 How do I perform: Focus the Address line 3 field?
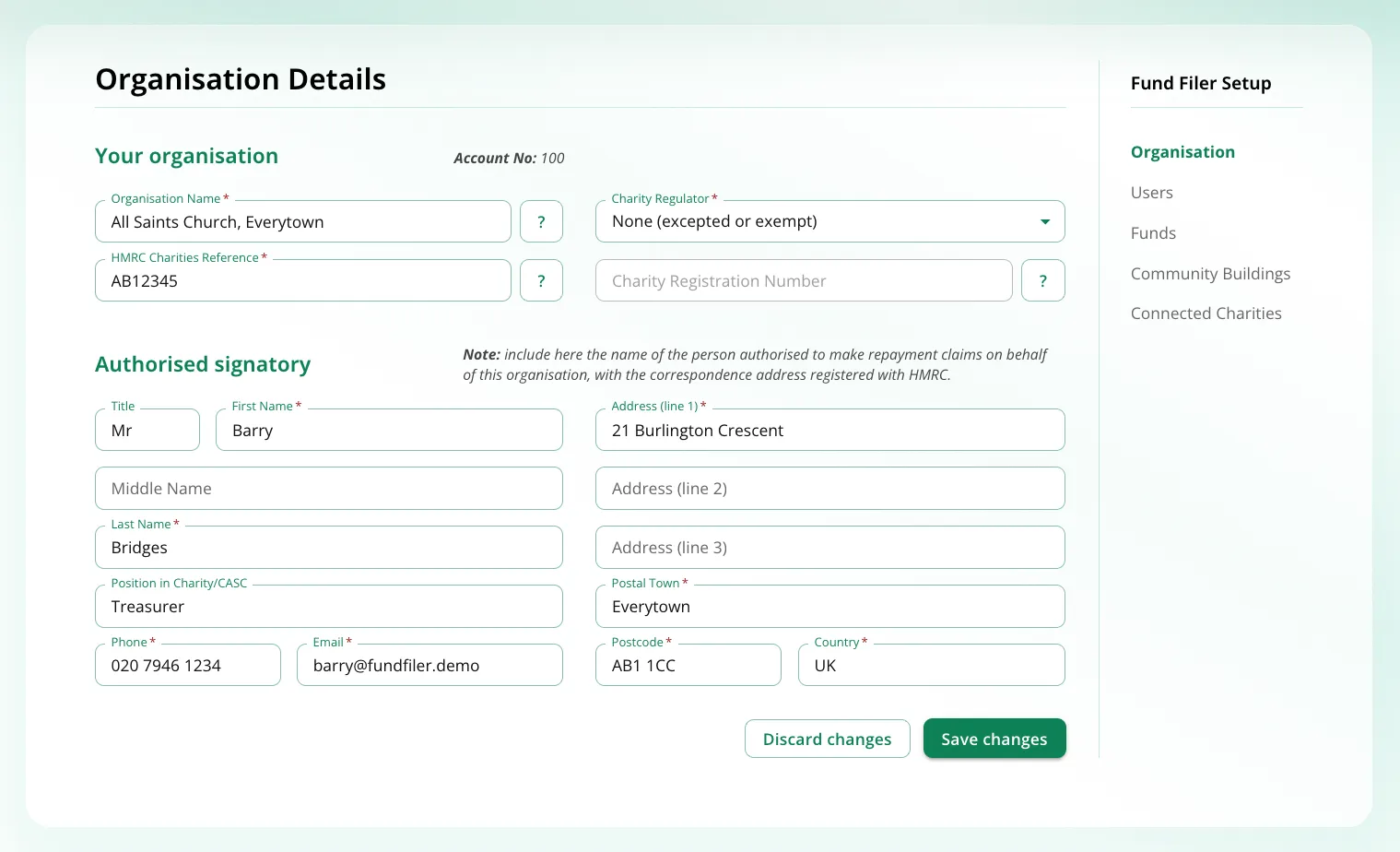830,547
